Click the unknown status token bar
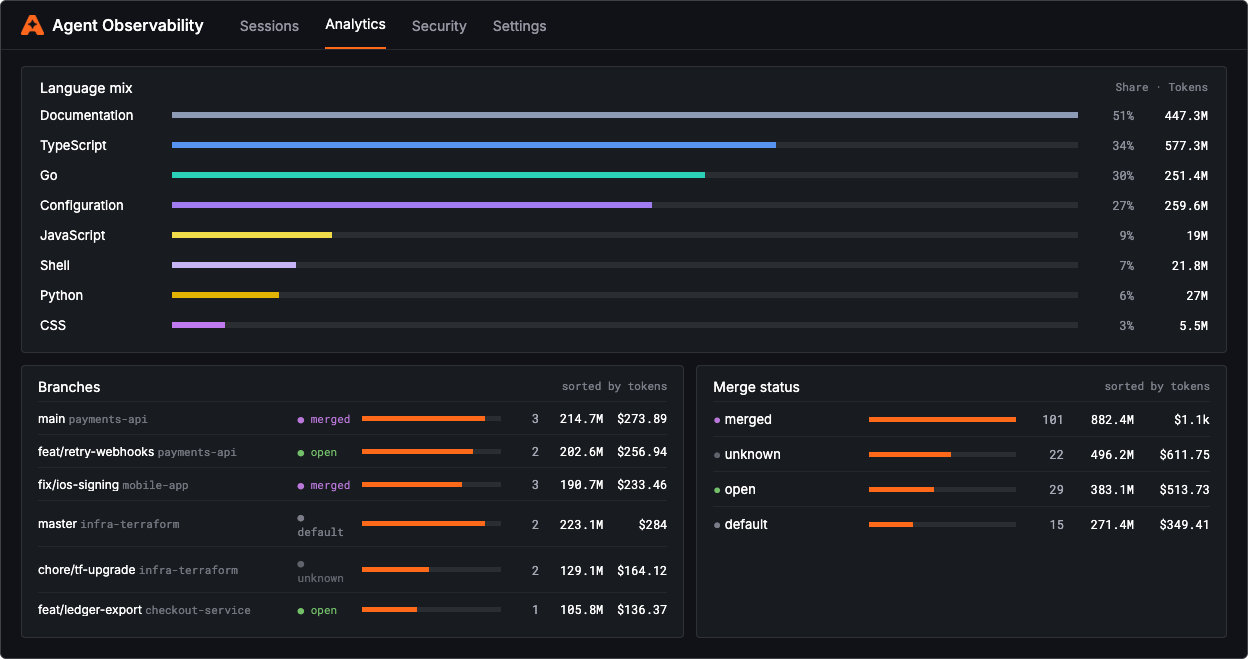 click(942, 455)
